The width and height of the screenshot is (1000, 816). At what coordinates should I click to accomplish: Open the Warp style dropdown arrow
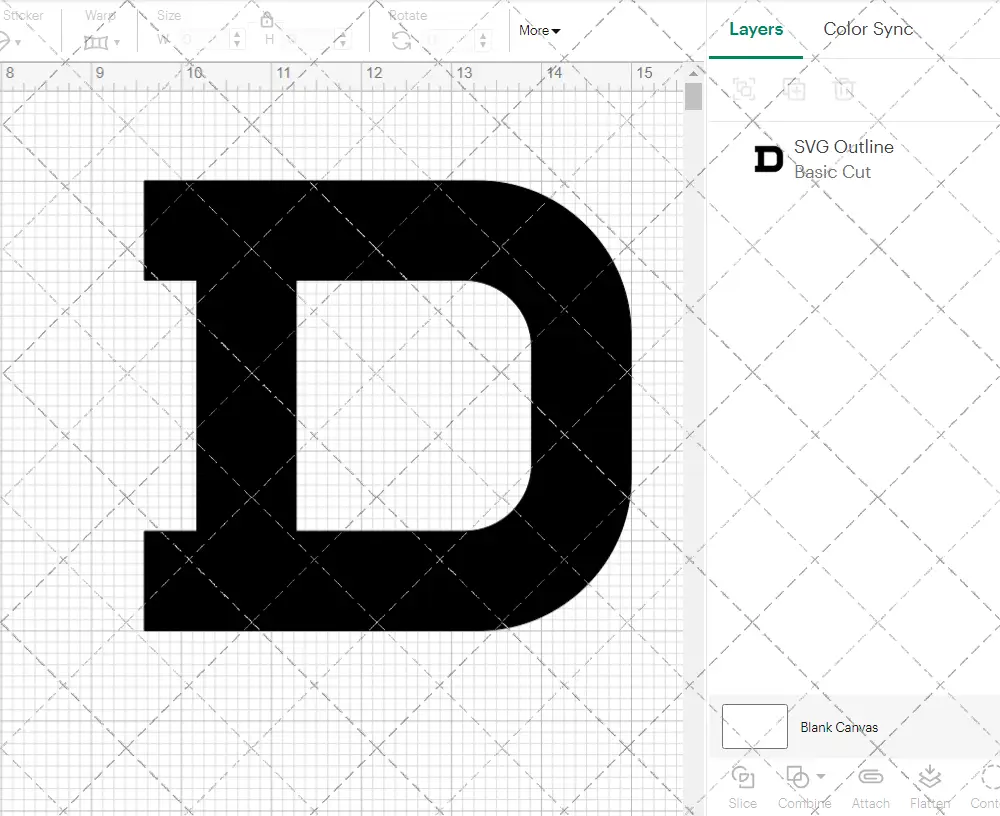[x=118, y=41]
